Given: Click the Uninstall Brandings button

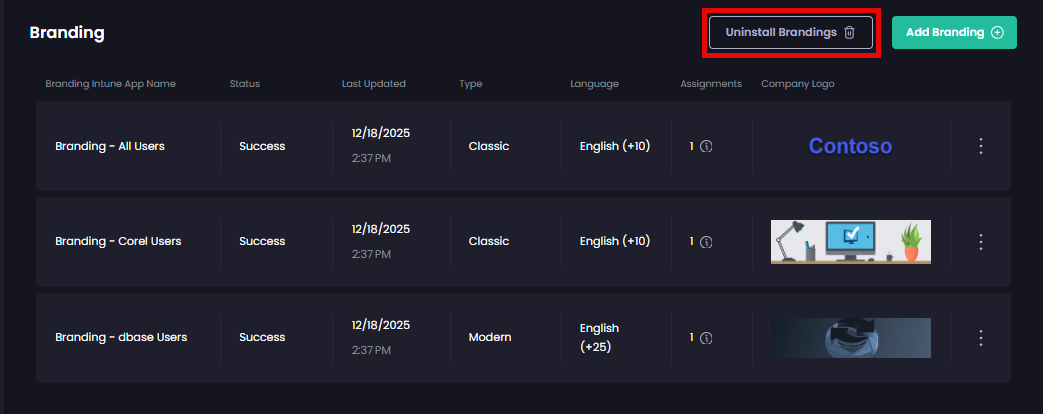Looking at the screenshot, I should click(x=790, y=32).
